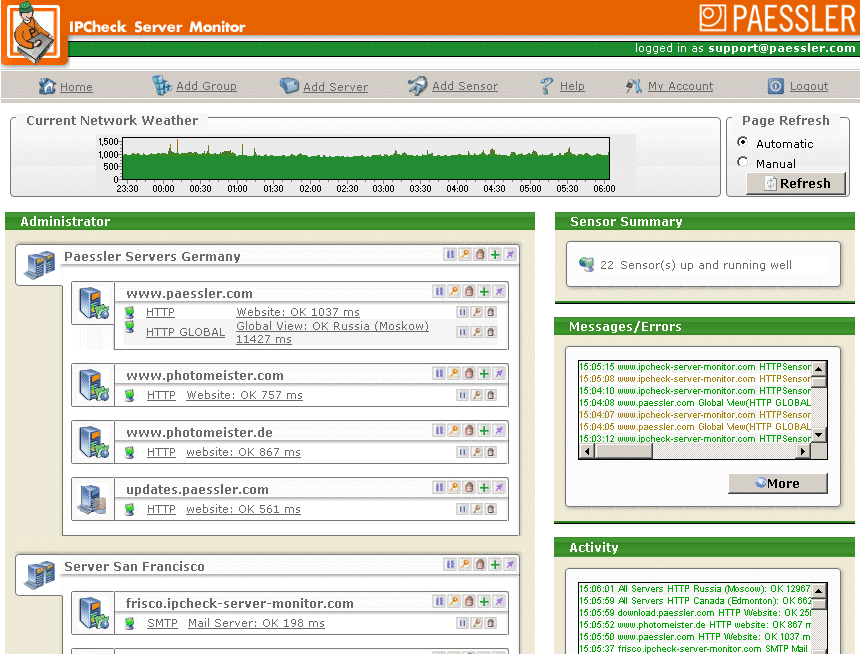Delete the www.photomeister.de HTTP sensor
Viewport: 860px width, 654px height.
pyautogui.click(x=491, y=452)
